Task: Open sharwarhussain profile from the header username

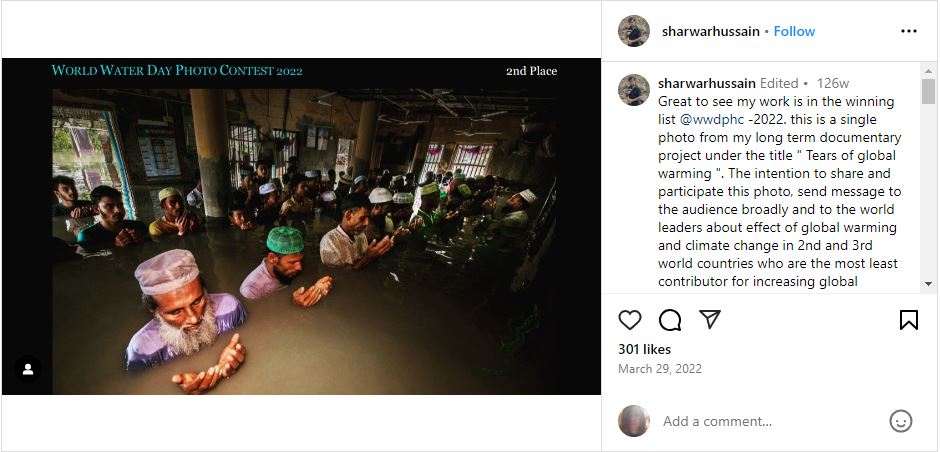Action: pyautogui.click(x=710, y=31)
